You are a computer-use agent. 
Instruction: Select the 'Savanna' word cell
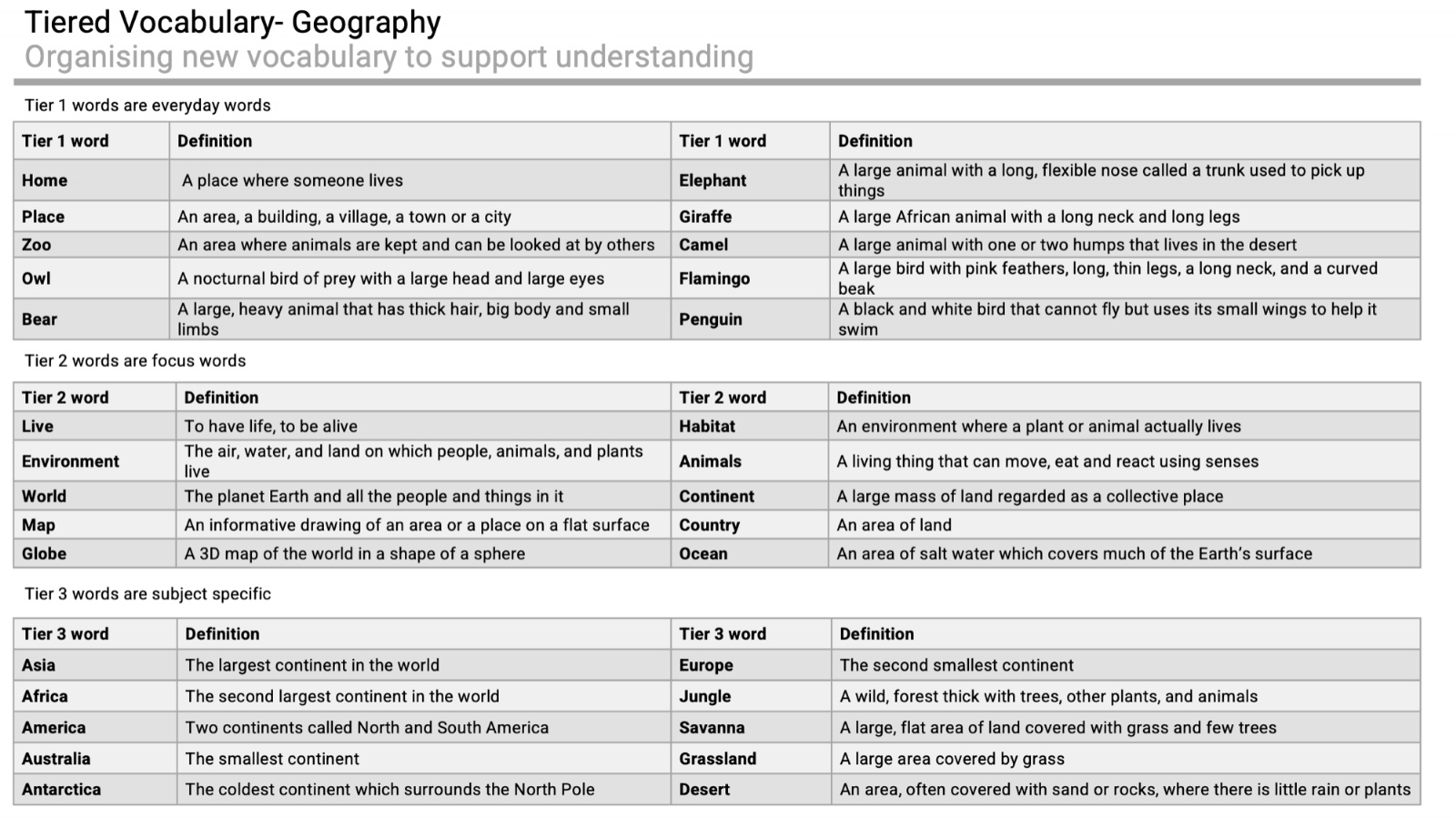[x=751, y=728]
